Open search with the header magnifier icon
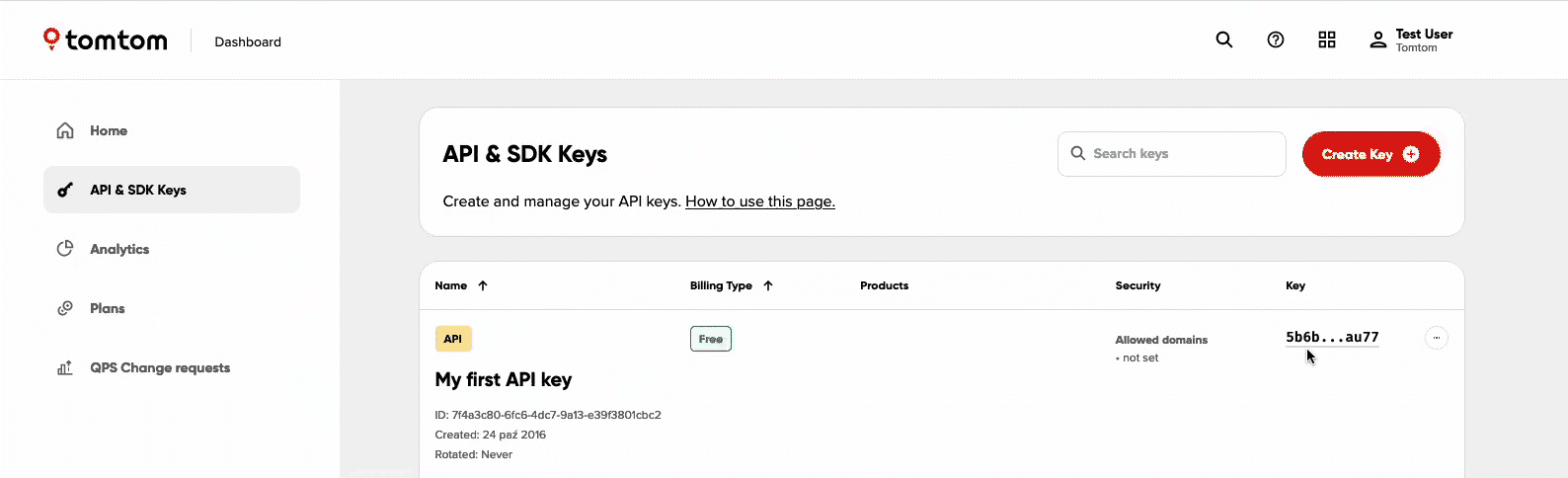Image resolution: width=1568 pixels, height=478 pixels. [x=1224, y=40]
